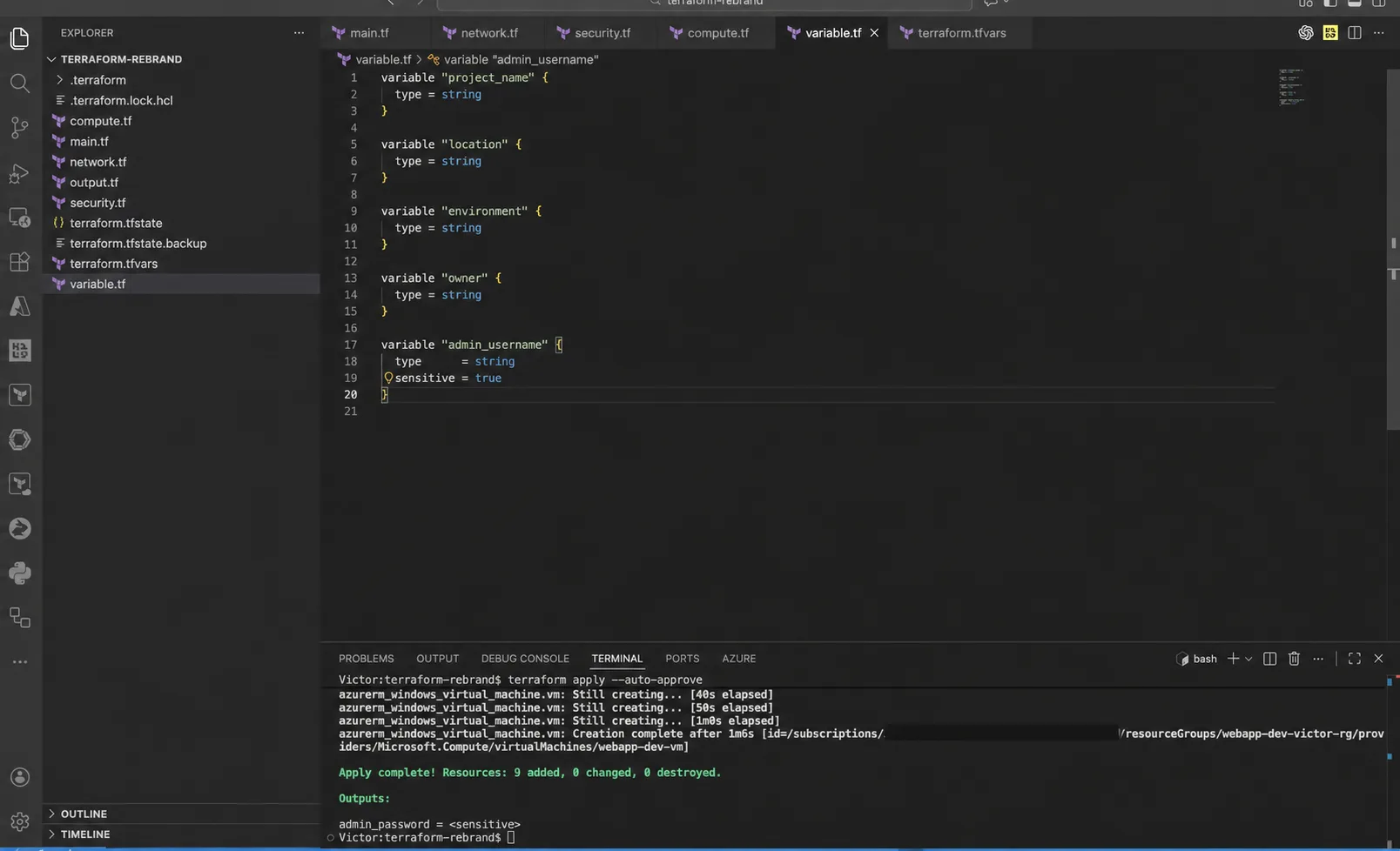Click the editor vertical scrollbar
Image resolution: width=1400 pixels, height=851 pixels.
[x=1392, y=248]
